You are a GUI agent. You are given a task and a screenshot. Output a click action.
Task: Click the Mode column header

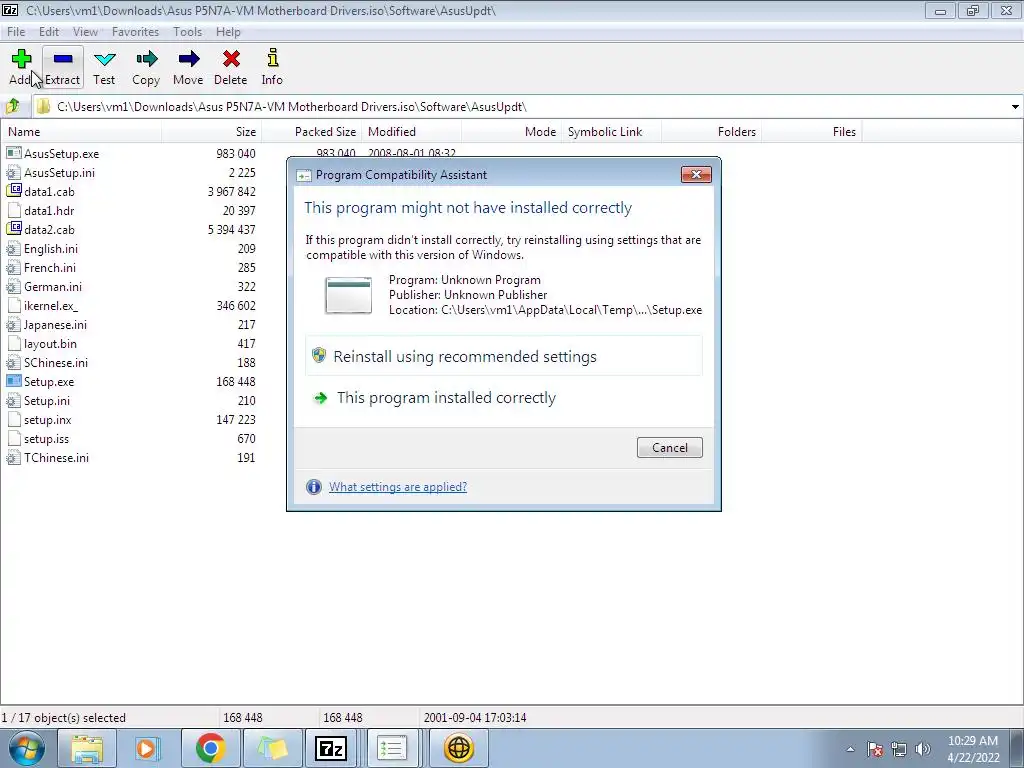point(511,131)
